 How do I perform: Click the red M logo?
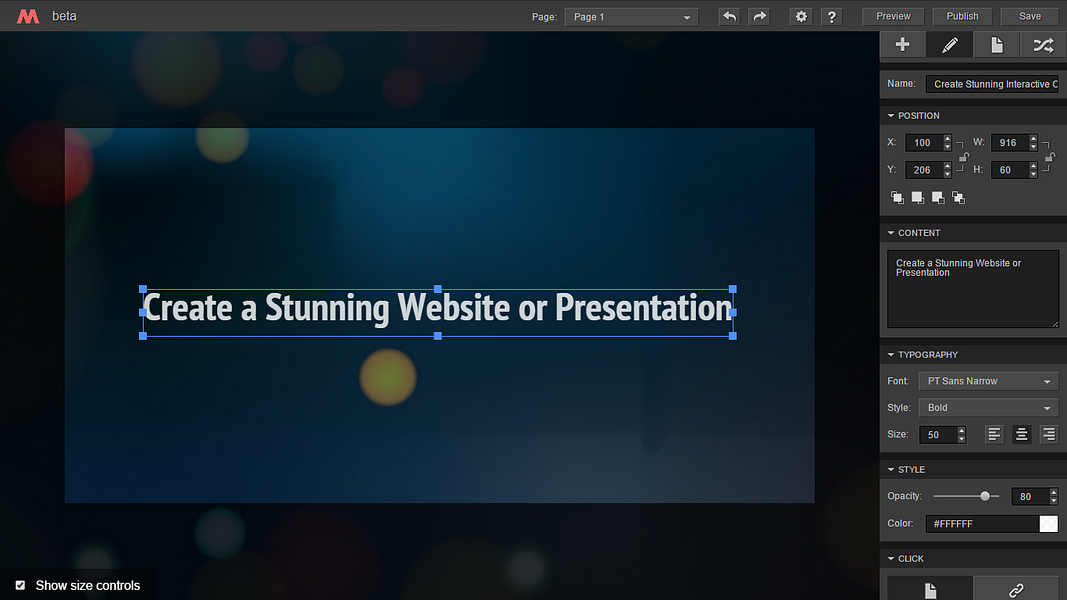tap(28, 16)
